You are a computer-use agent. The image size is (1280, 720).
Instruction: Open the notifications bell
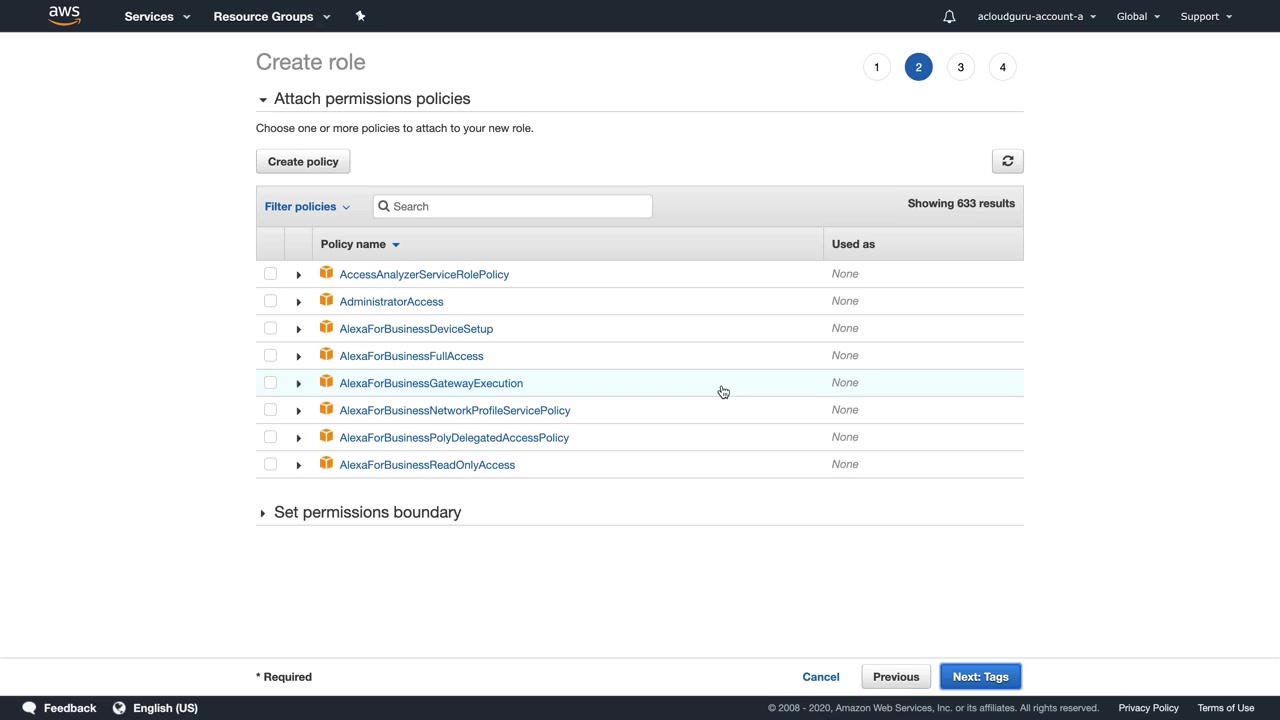pyautogui.click(x=949, y=16)
